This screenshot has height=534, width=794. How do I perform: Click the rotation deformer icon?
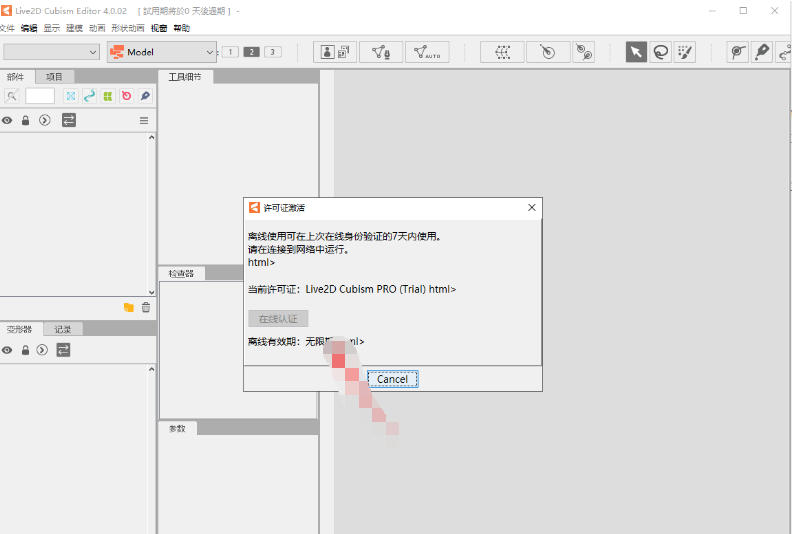click(547, 52)
